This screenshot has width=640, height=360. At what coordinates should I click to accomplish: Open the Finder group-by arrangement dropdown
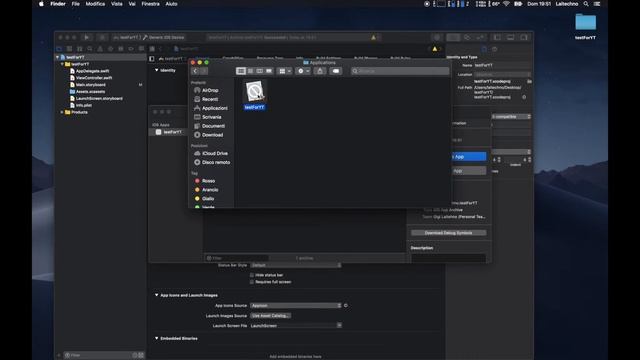(x=284, y=71)
